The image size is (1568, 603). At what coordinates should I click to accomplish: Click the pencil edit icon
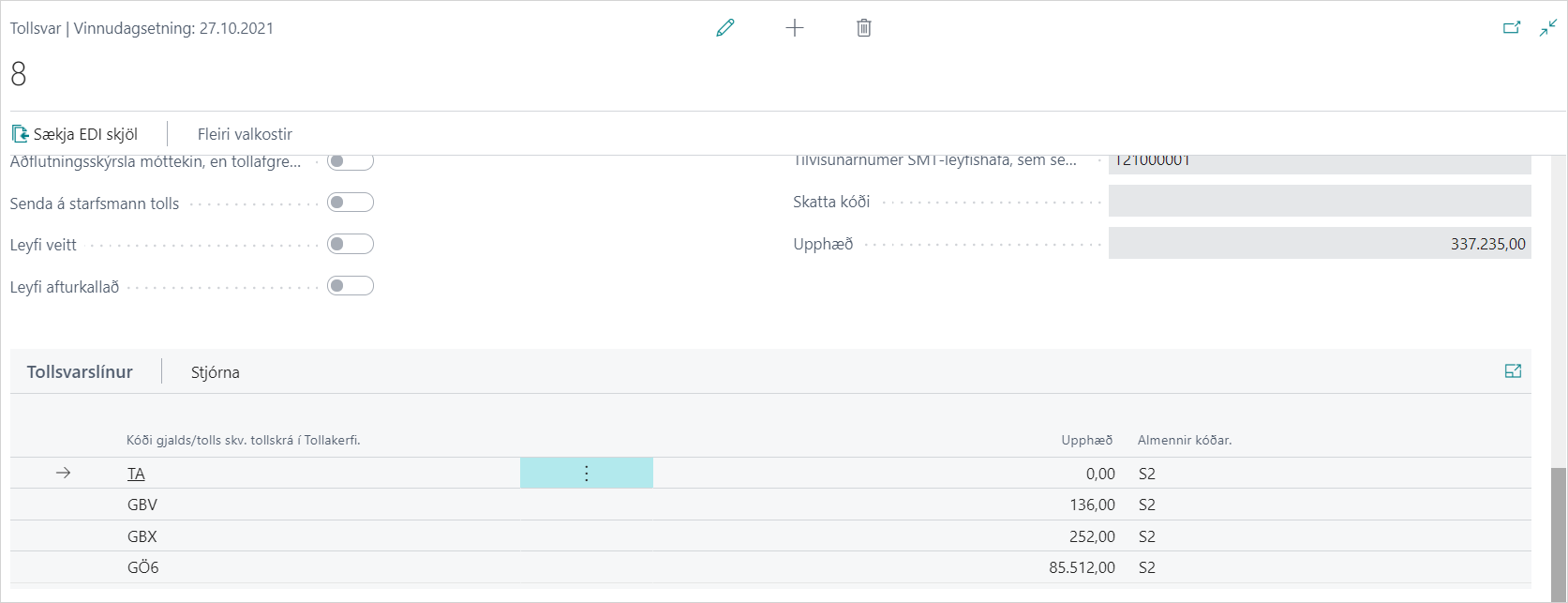click(x=724, y=28)
